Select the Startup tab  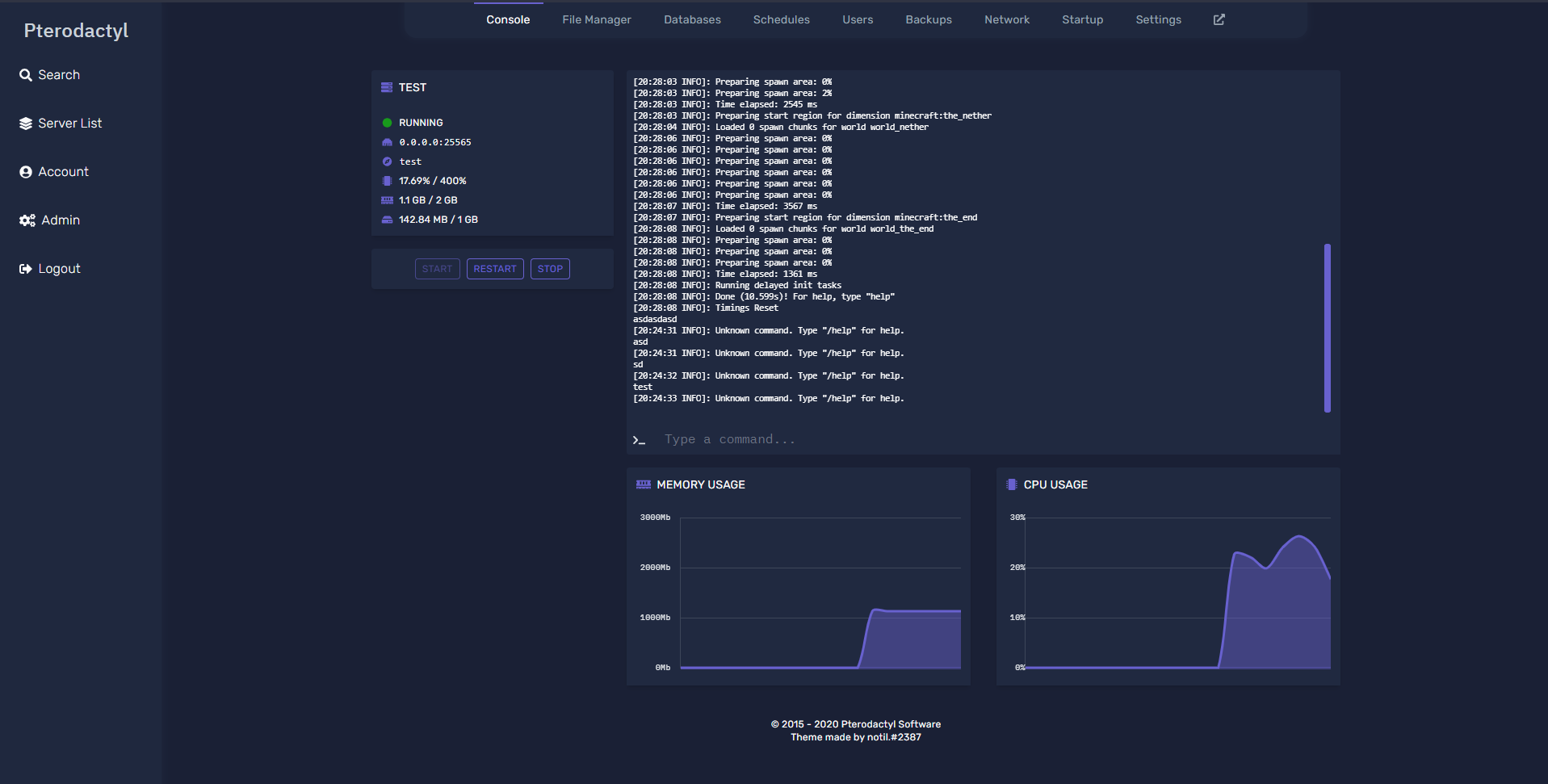click(x=1082, y=19)
